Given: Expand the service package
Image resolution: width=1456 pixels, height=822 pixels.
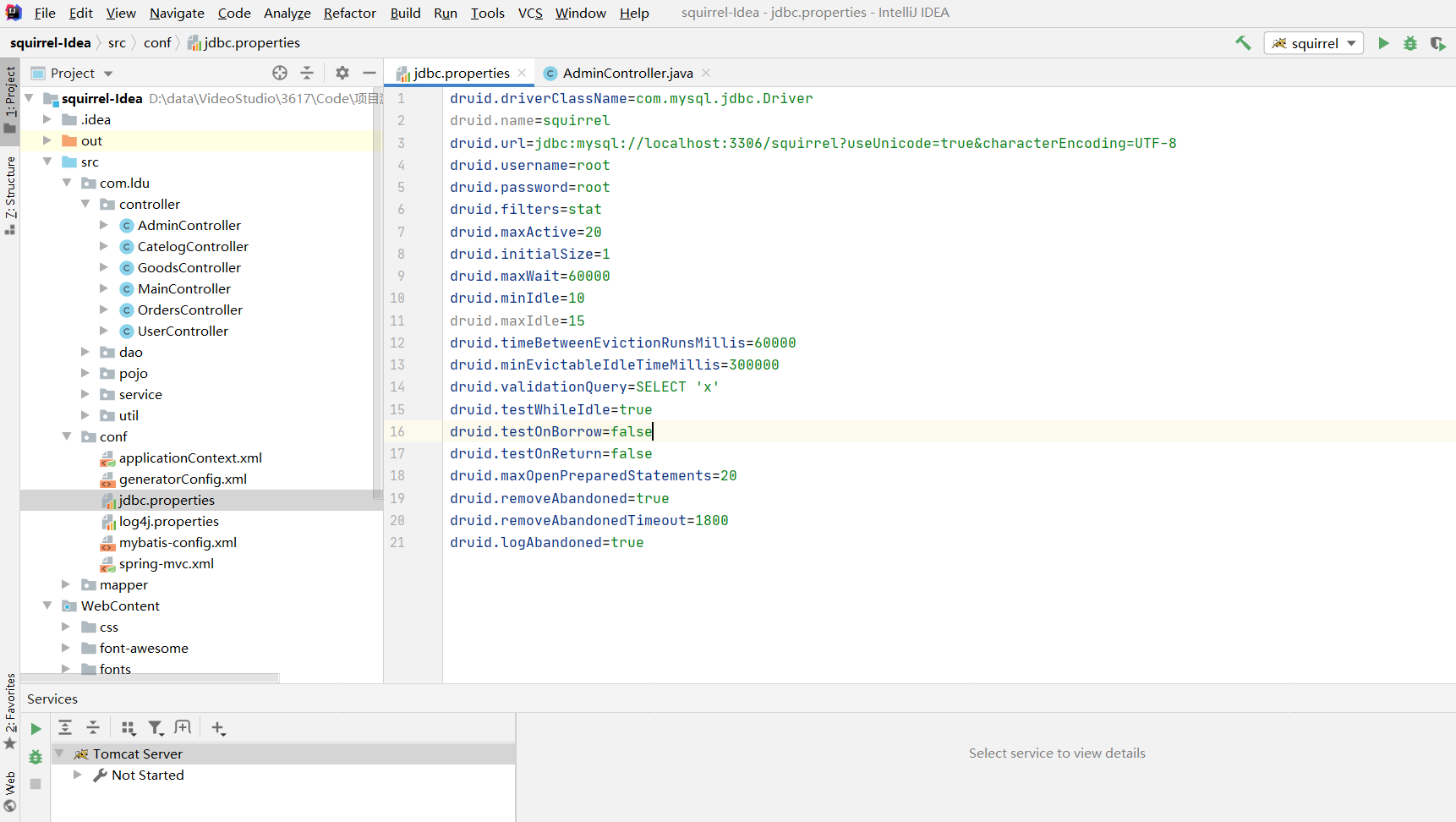Looking at the screenshot, I should pyautogui.click(x=85, y=394).
